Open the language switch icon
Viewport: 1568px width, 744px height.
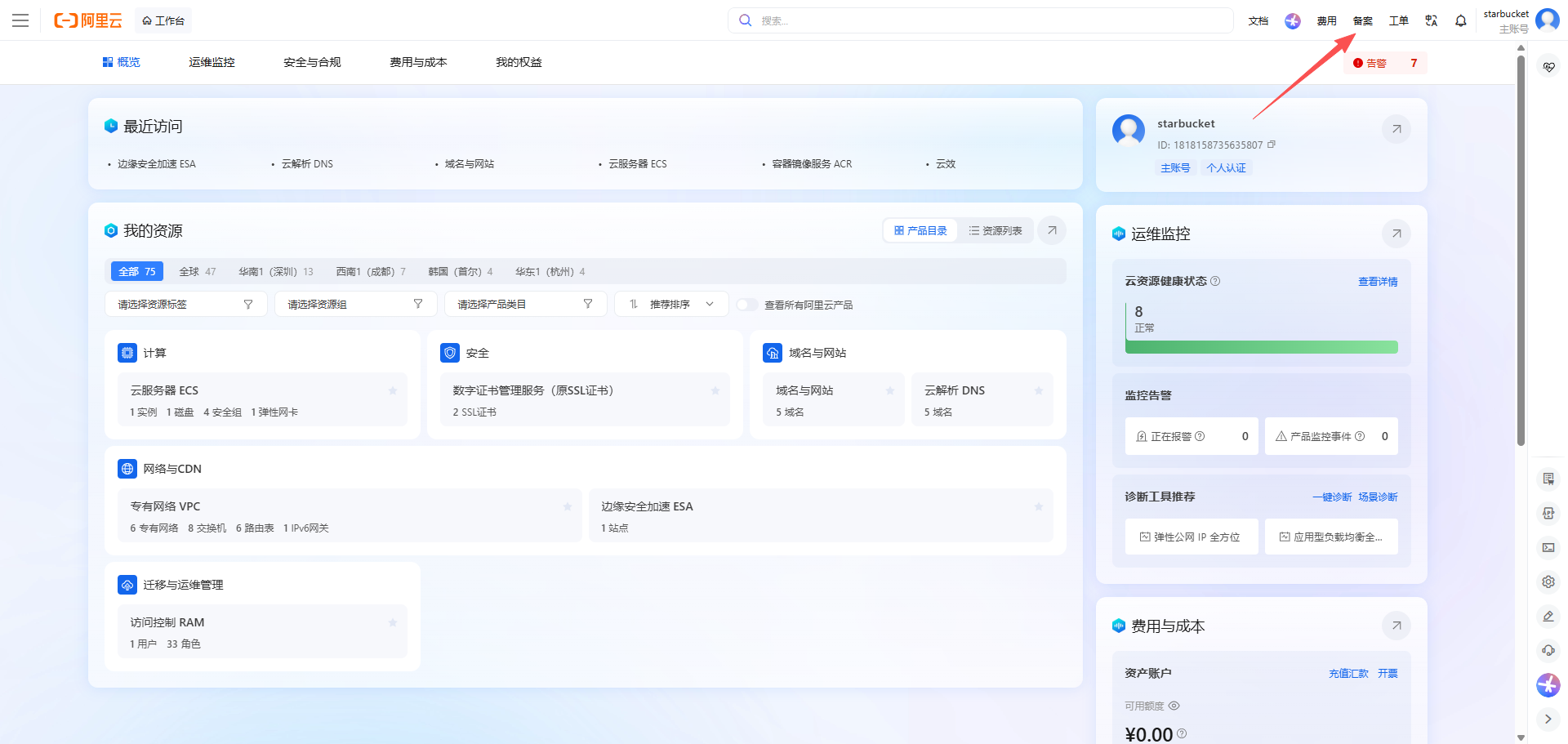pyautogui.click(x=1432, y=20)
